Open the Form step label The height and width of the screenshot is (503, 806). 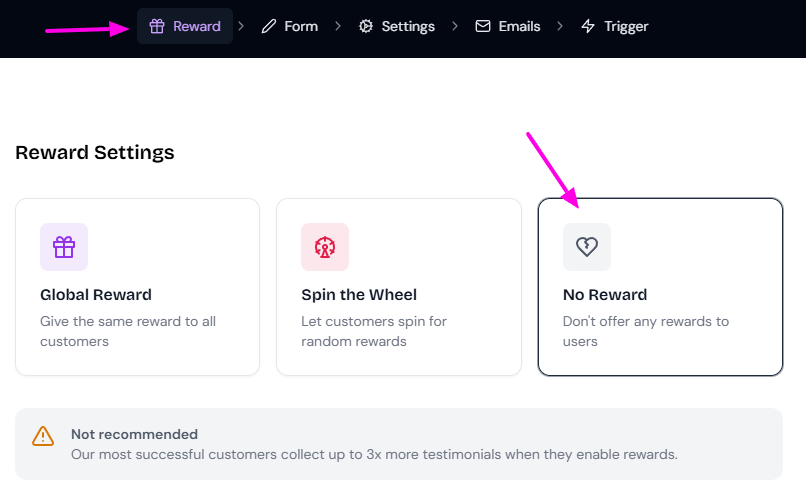tap(301, 26)
